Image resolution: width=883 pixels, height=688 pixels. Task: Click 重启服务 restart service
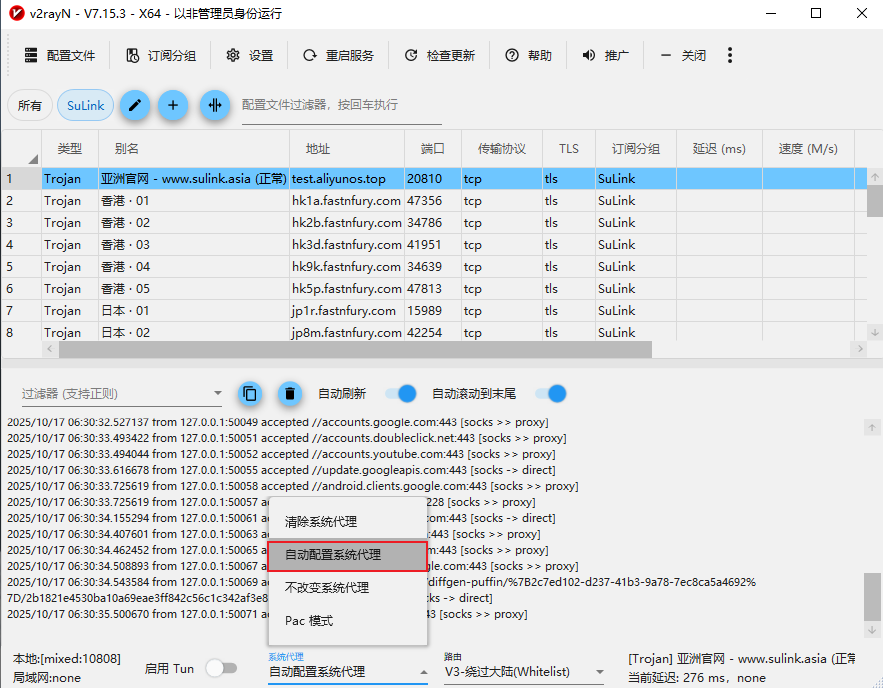point(338,56)
